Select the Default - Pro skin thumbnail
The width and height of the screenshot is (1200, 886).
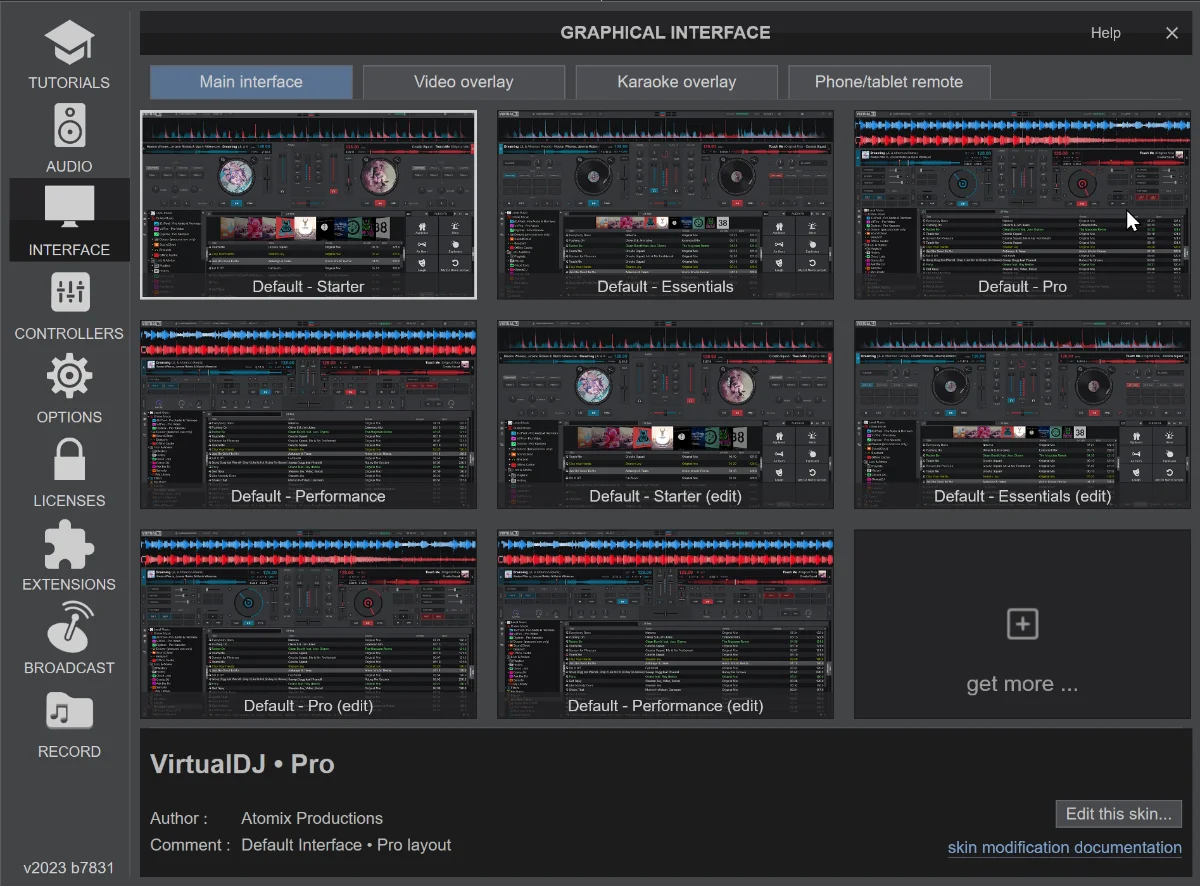[x=1022, y=204]
